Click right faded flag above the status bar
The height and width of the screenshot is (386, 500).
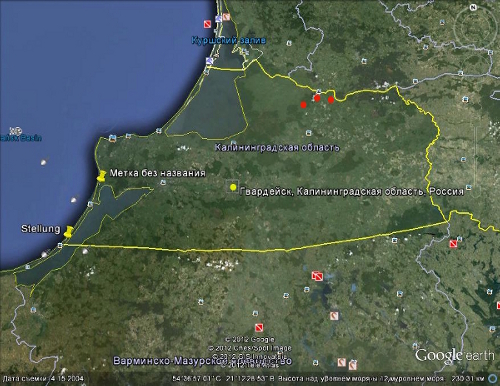[x=353, y=365]
